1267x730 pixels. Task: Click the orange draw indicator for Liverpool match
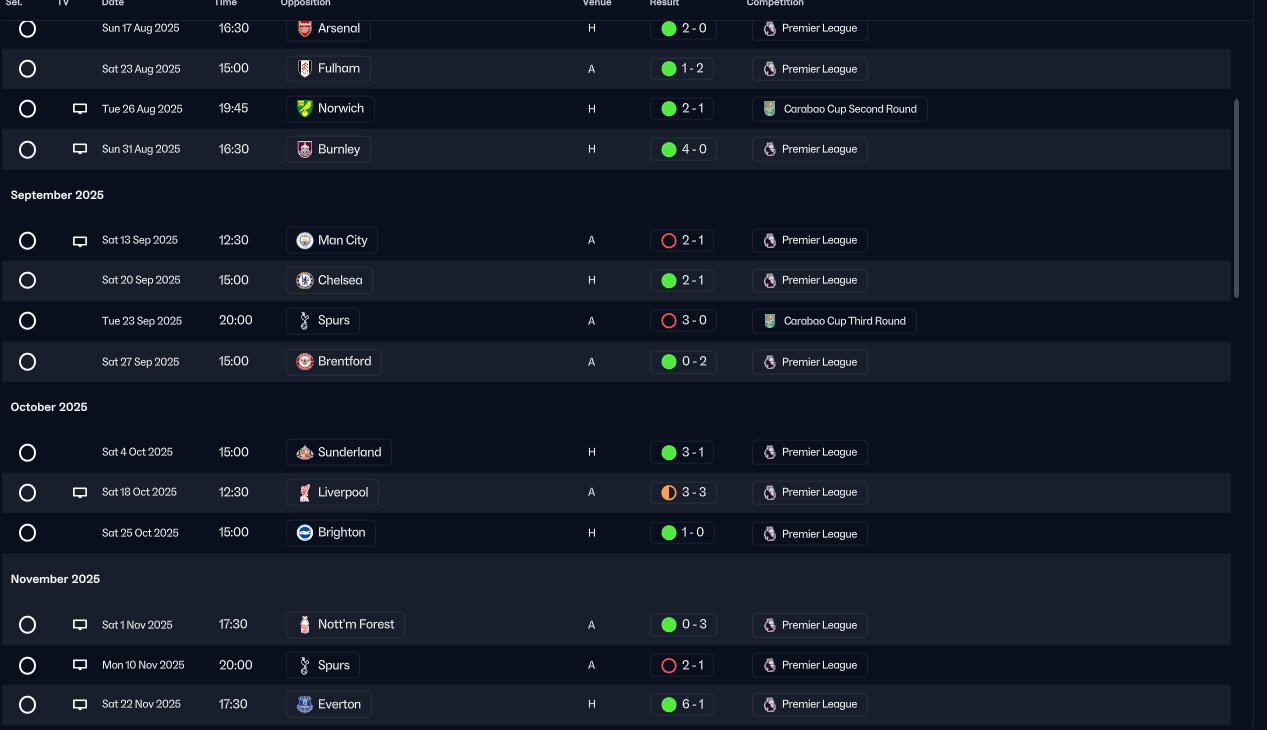coord(669,492)
